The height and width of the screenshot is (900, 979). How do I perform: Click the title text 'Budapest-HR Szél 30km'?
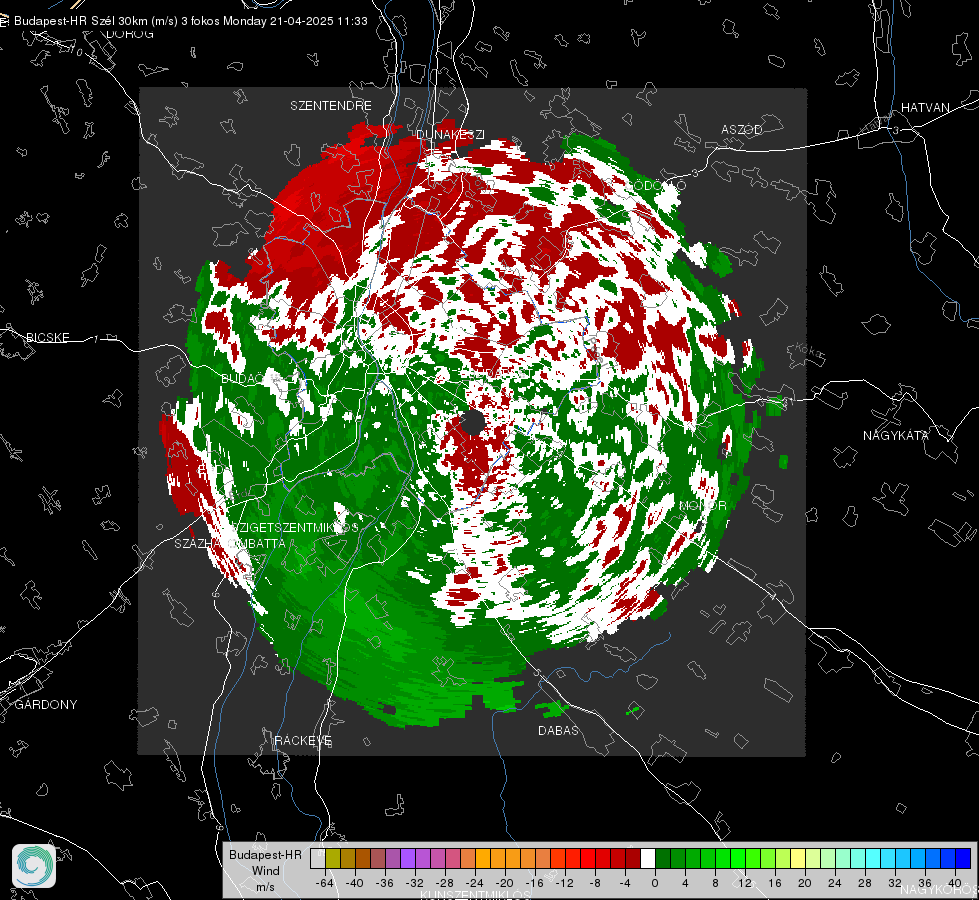tap(80, 21)
